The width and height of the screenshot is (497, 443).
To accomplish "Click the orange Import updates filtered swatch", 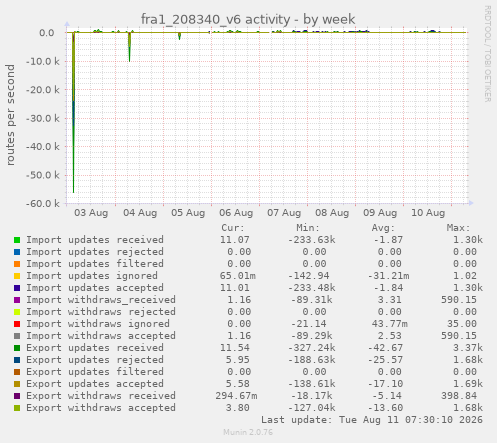I will click(x=17, y=264).
